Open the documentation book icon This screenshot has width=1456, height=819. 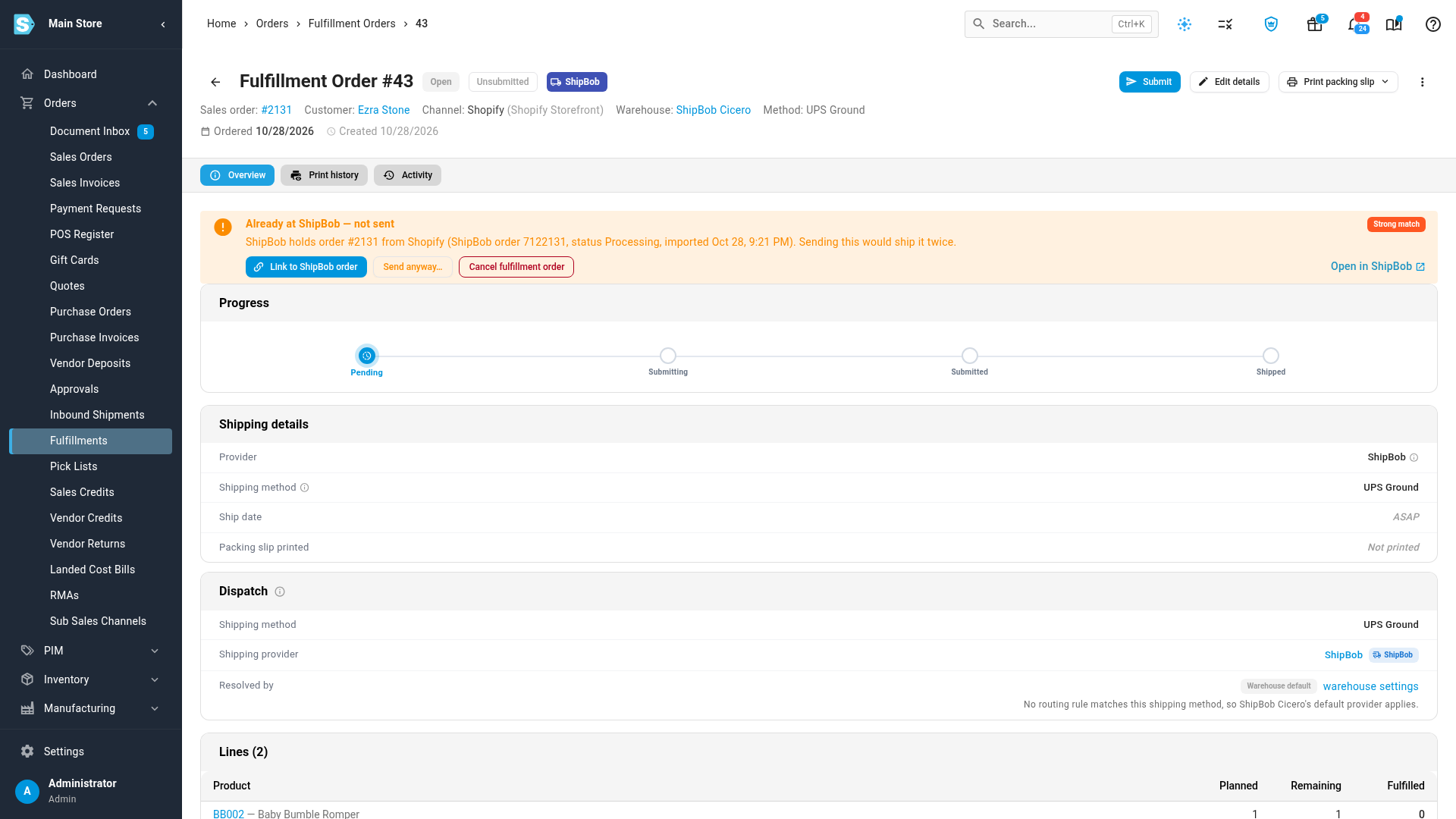coord(1394,24)
